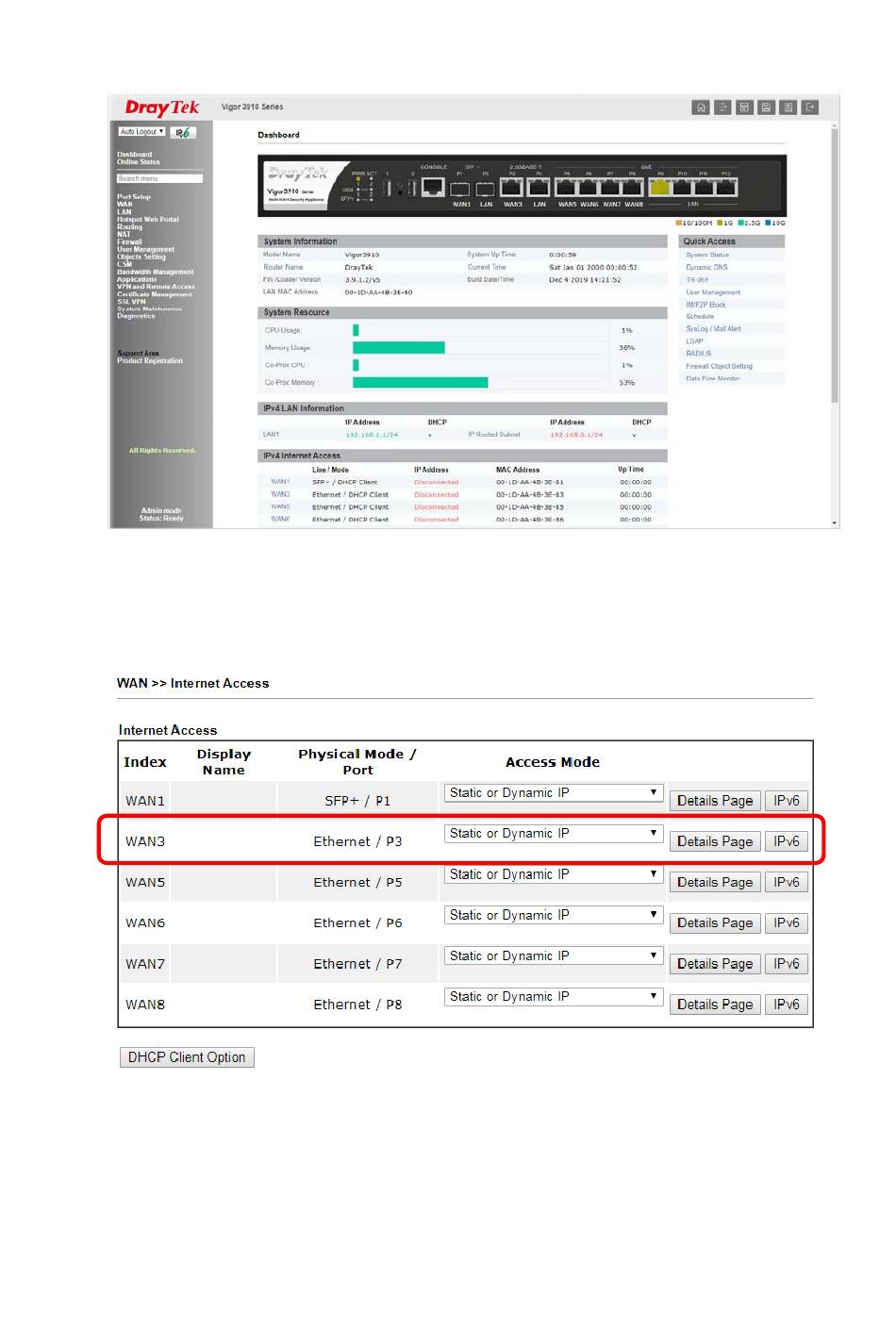Click the WAN5 port on device image
Screen dimensions: 896x1329
point(567,189)
